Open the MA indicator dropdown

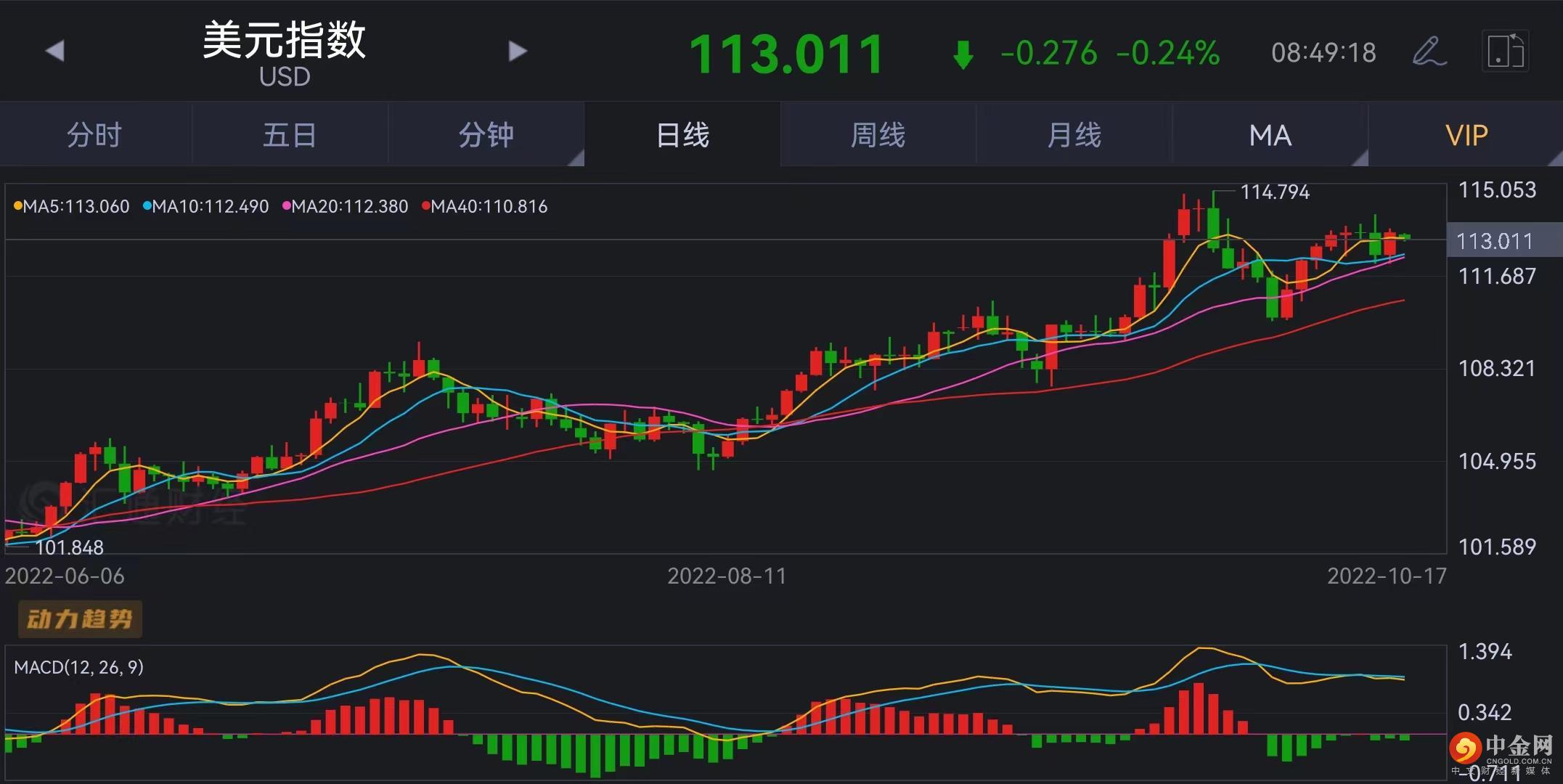coord(1270,135)
